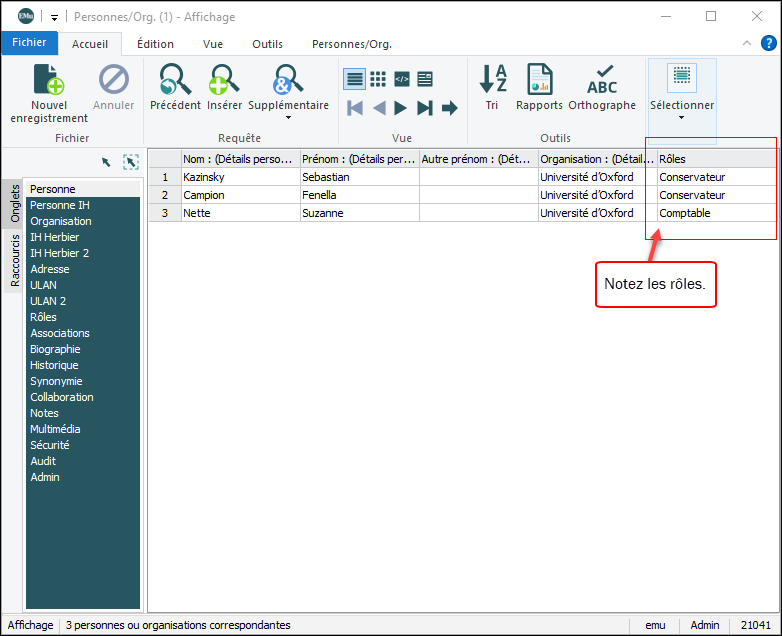Click the Nouvel enregistrement icon
782x636 pixels.
pyautogui.click(x=48, y=80)
